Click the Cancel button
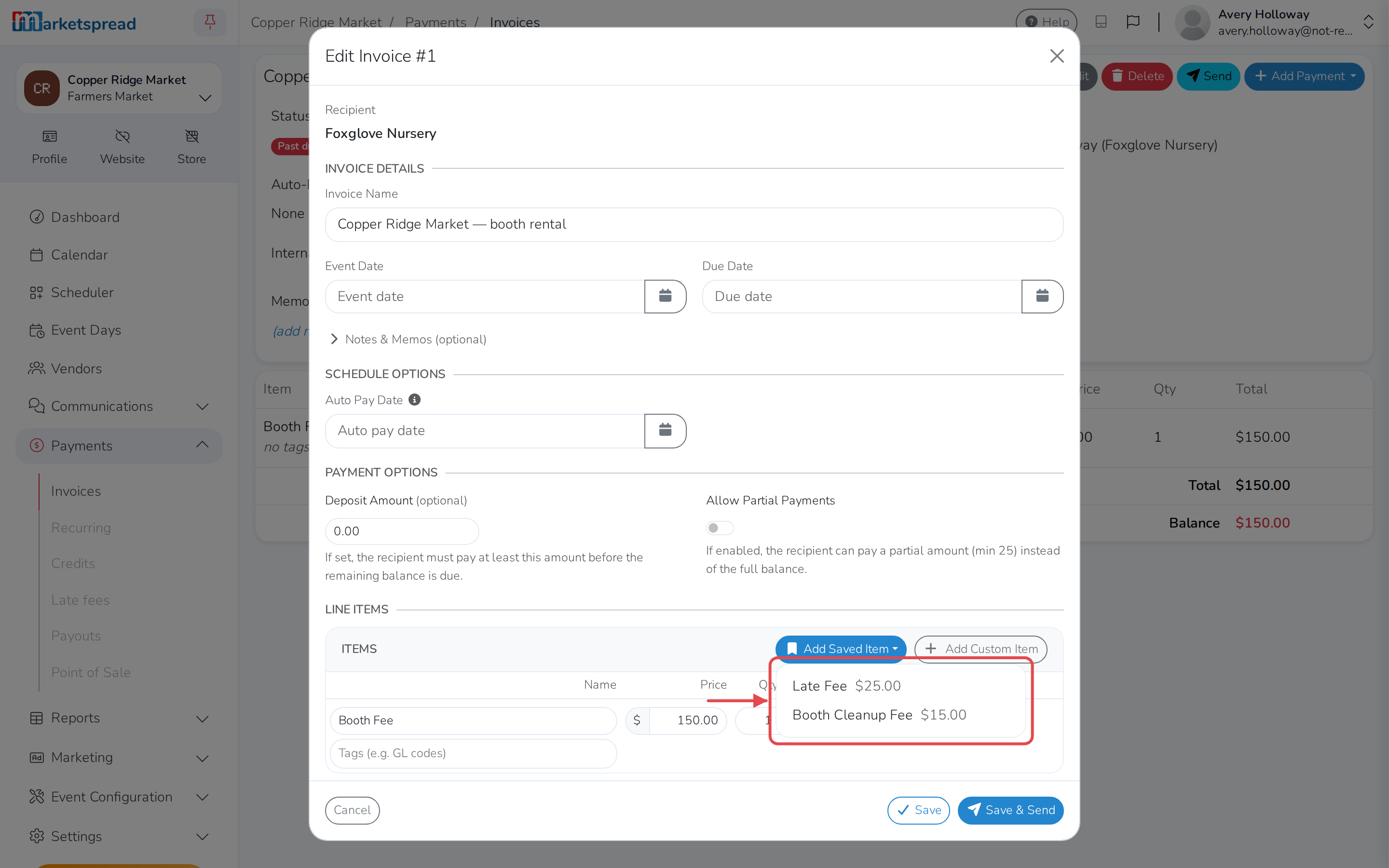This screenshot has height=868, width=1389. (x=353, y=810)
